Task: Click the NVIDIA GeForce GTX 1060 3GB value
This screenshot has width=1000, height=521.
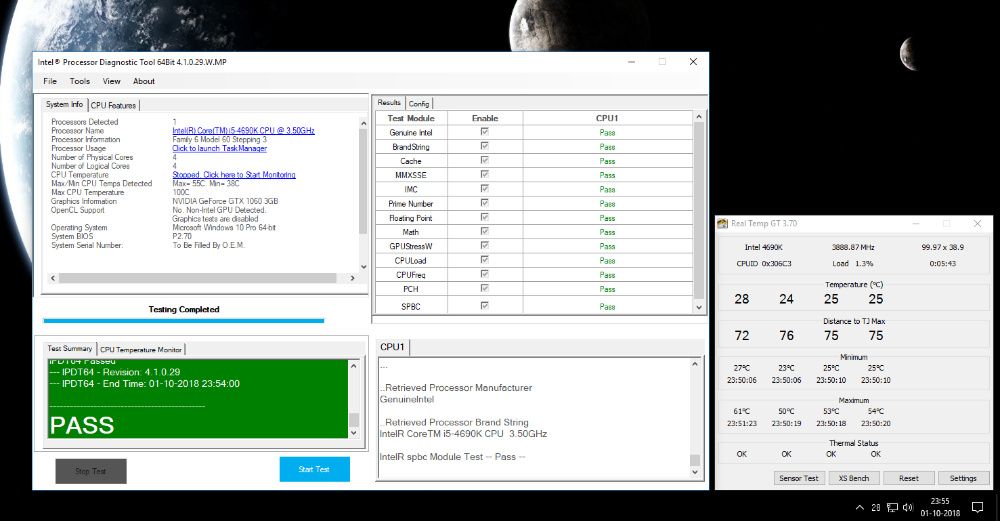Action: 225,201
